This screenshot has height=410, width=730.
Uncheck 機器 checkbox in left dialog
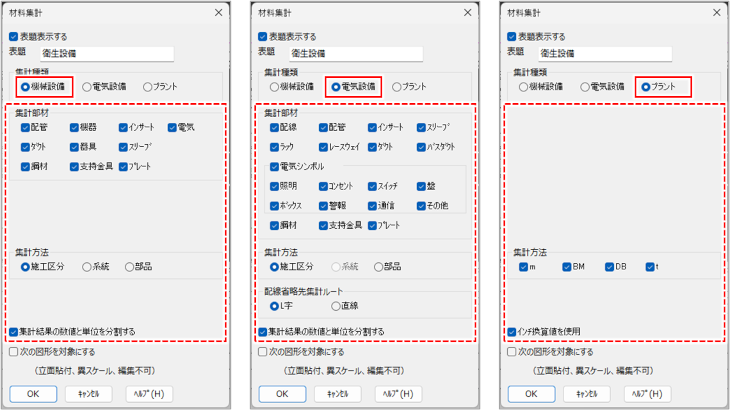click(x=75, y=127)
